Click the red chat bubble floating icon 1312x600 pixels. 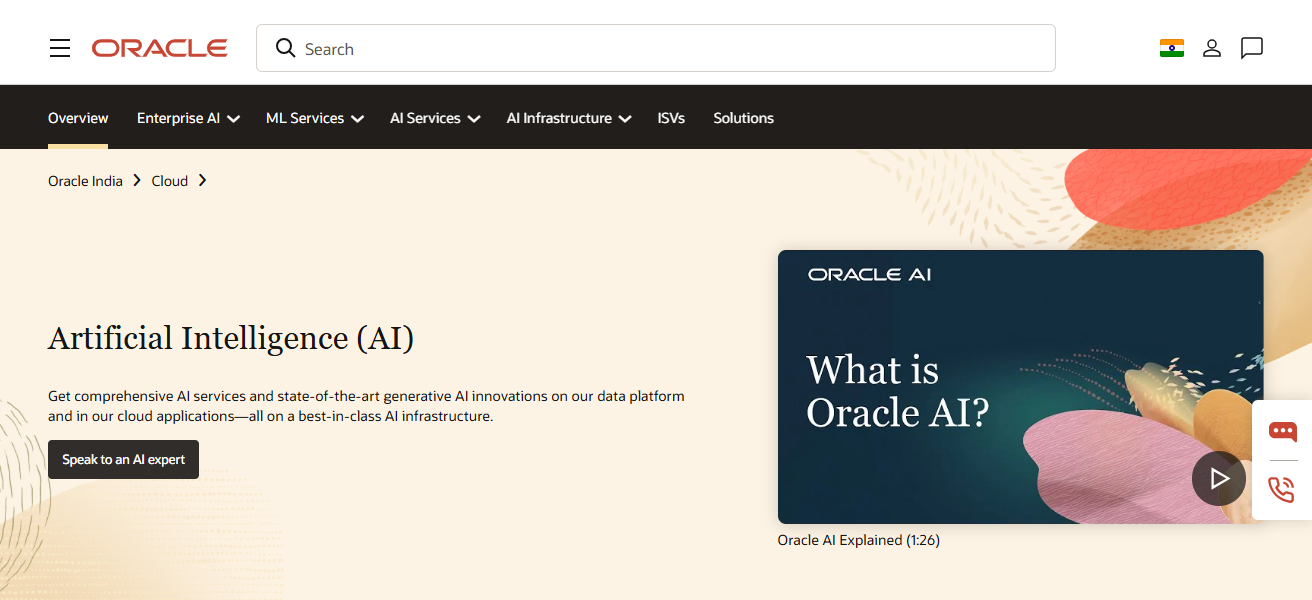(x=1282, y=431)
